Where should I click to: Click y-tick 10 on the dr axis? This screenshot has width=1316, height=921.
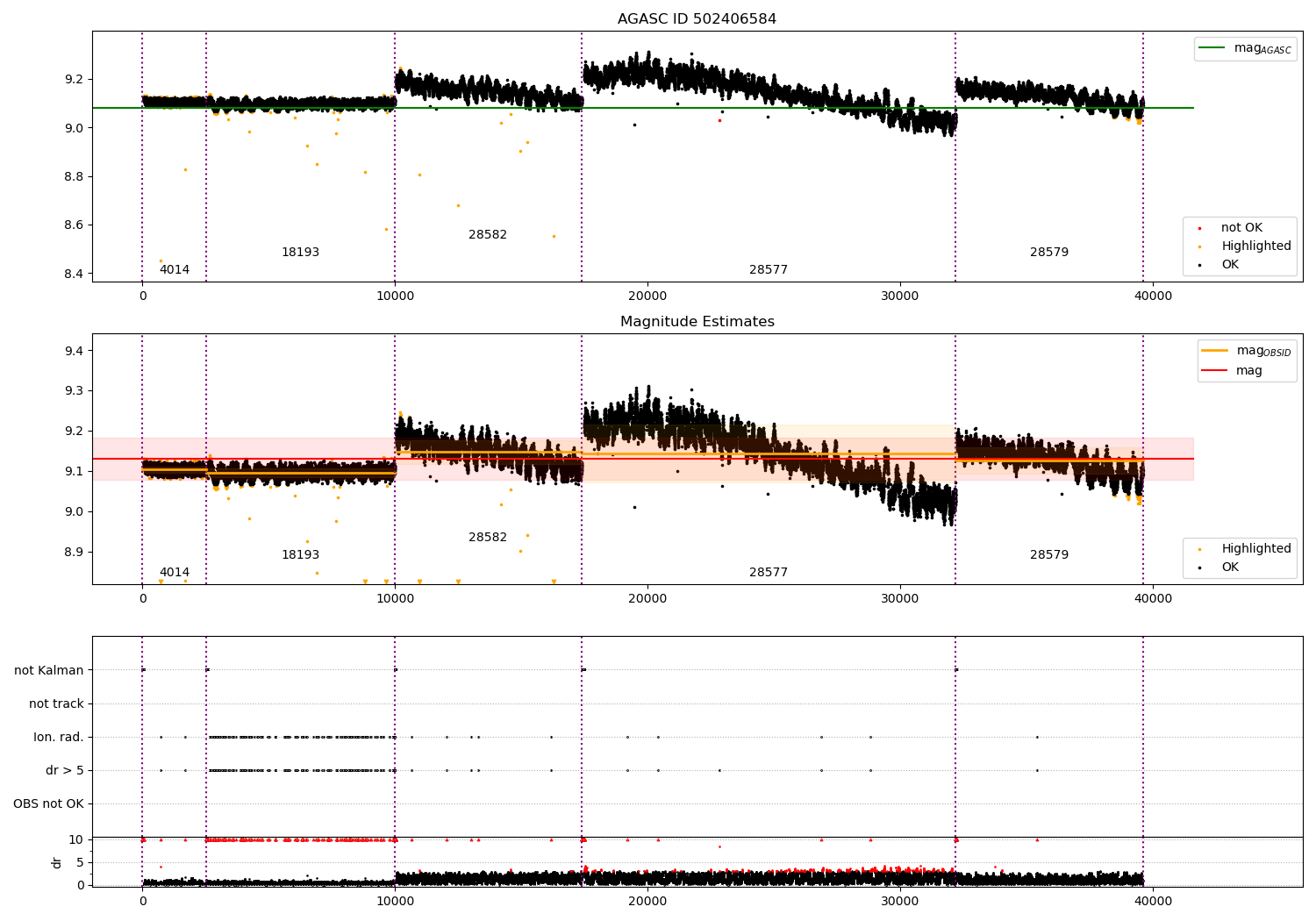[x=76, y=839]
